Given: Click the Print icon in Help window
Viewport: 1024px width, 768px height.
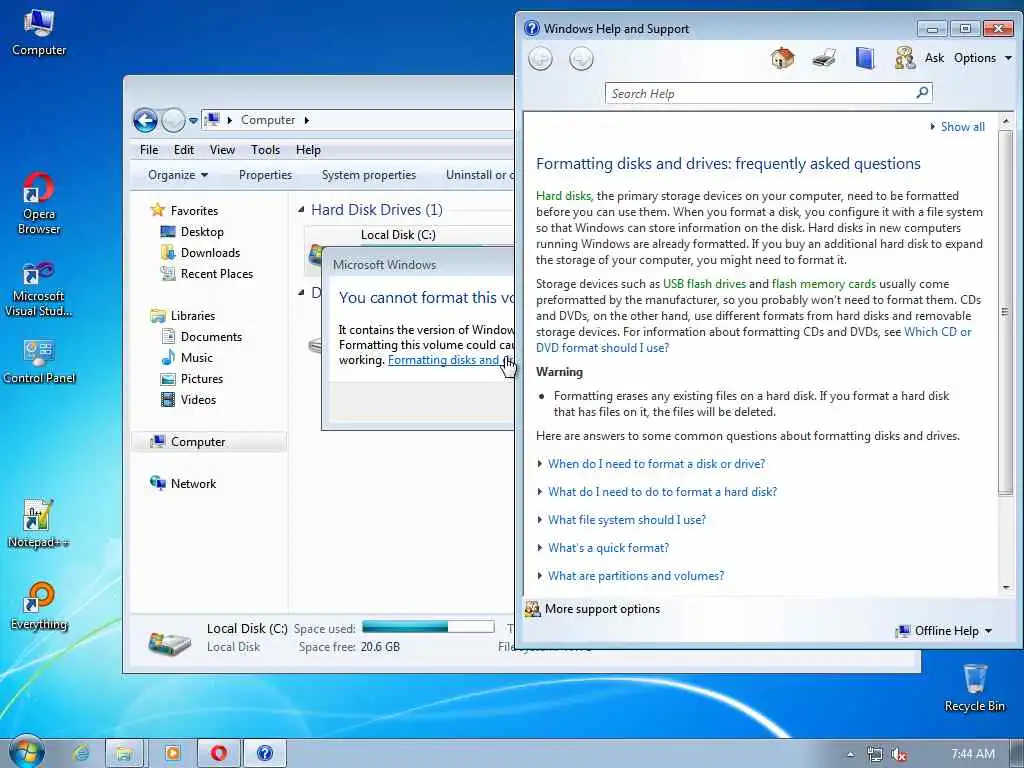Looking at the screenshot, I should point(824,58).
